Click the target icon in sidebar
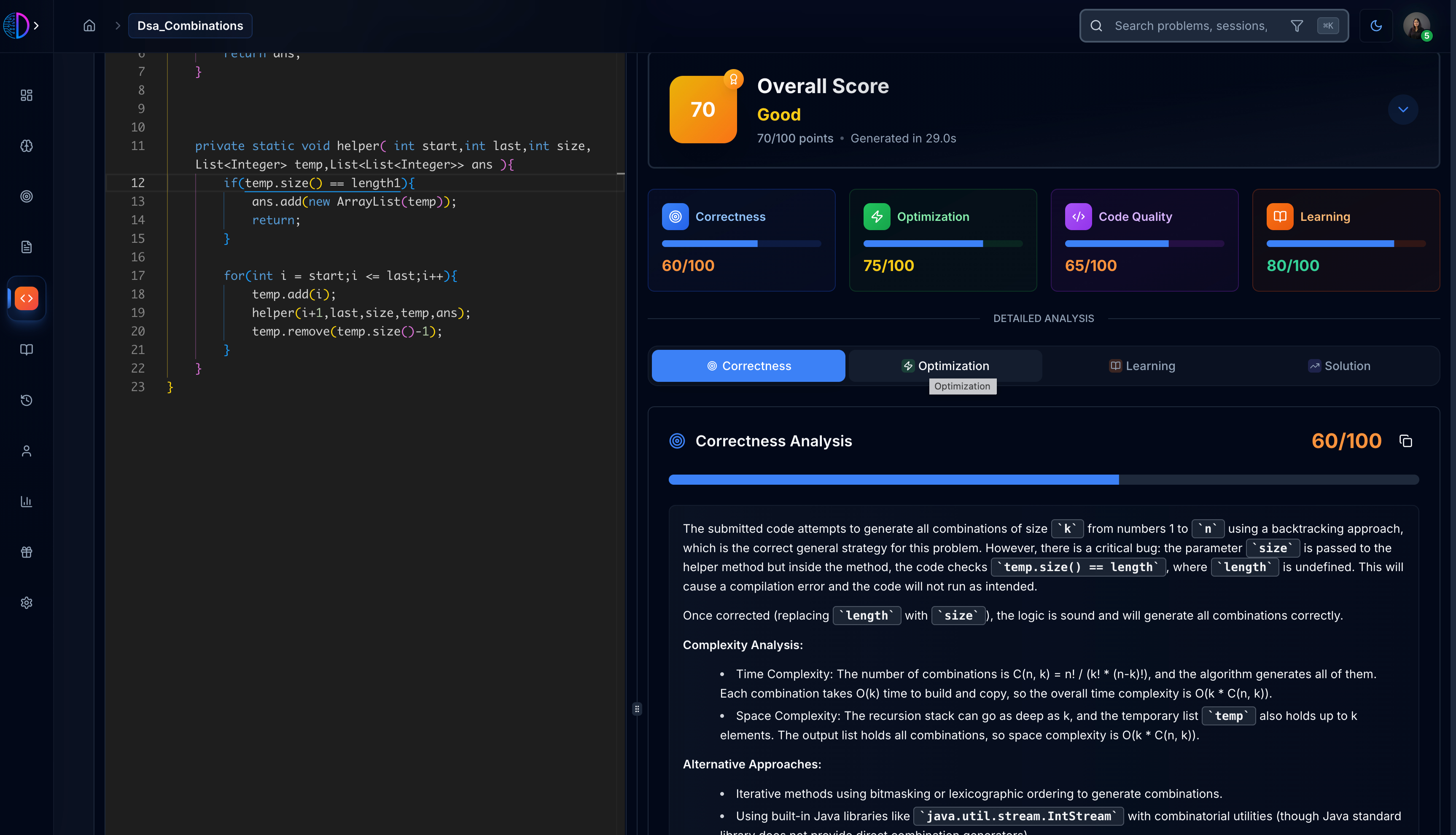The image size is (1456, 835). pyautogui.click(x=27, y=196)
